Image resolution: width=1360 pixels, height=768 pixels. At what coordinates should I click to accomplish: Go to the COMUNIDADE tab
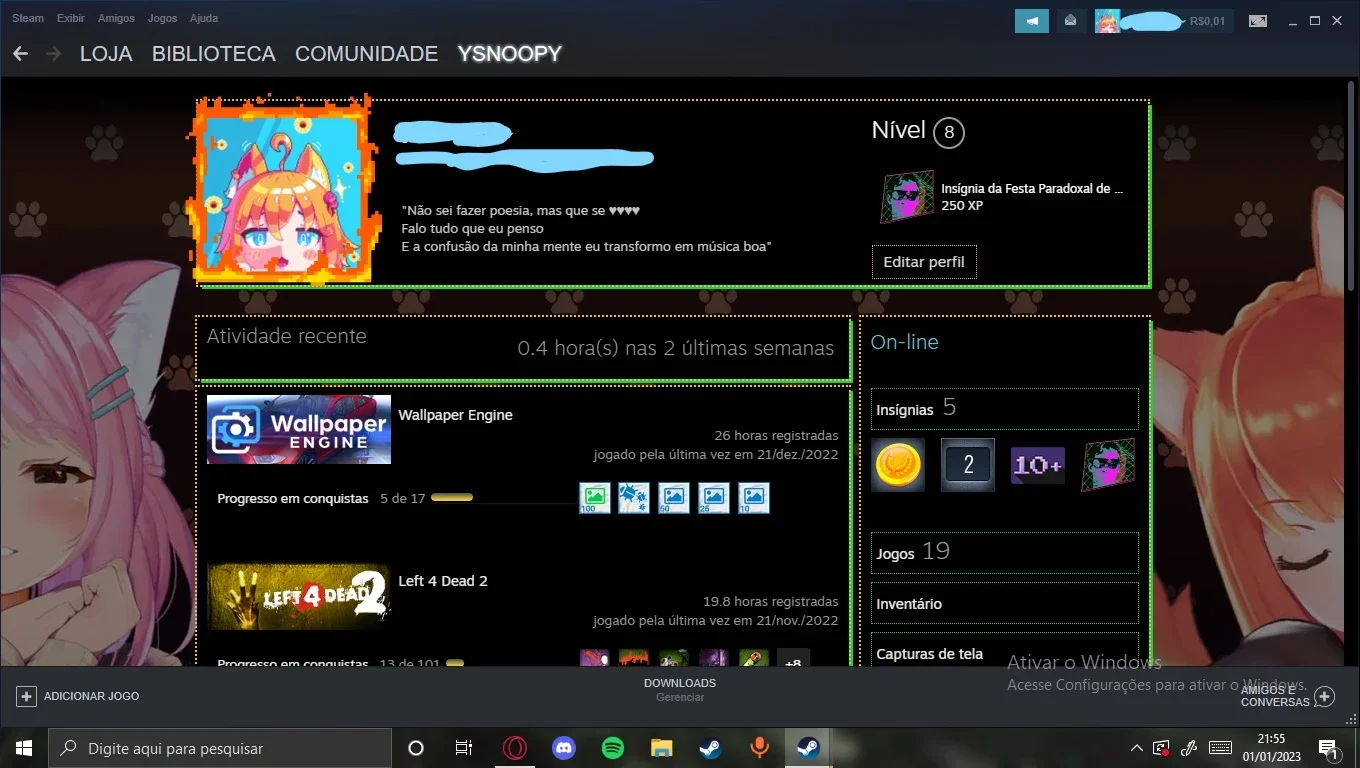coord(366,54)
